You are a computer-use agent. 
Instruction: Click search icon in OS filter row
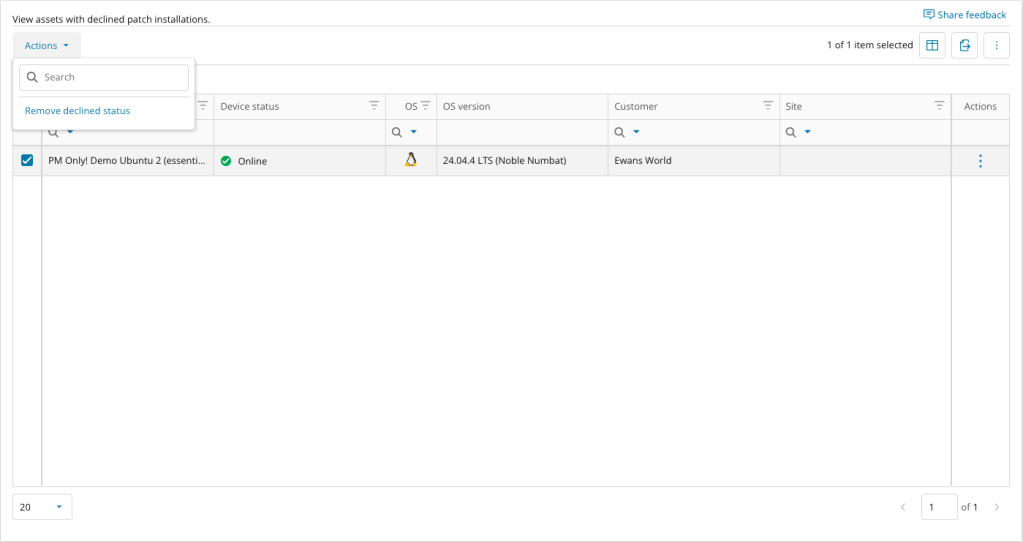tap(397, 132)
